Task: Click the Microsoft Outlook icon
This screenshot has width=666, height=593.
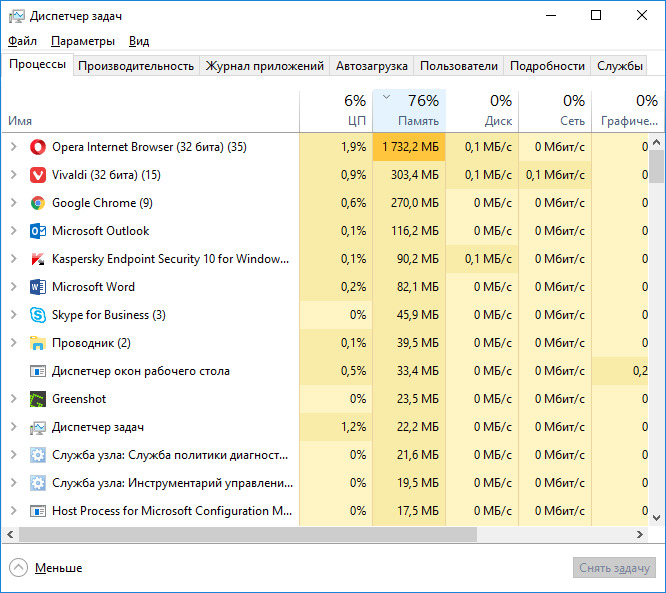Action: 38,231
